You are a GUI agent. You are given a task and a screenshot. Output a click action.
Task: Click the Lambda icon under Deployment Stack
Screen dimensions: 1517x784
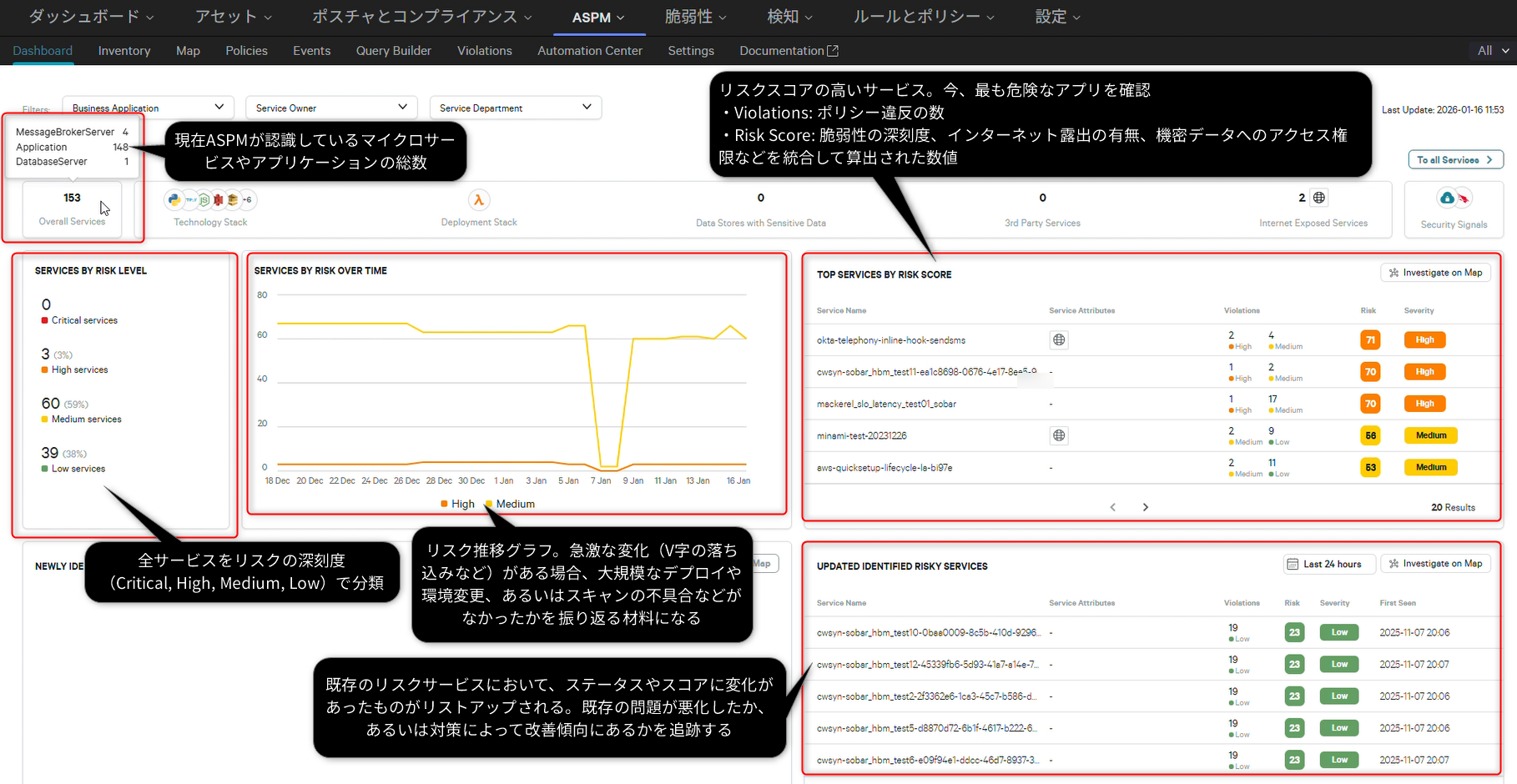478,200
